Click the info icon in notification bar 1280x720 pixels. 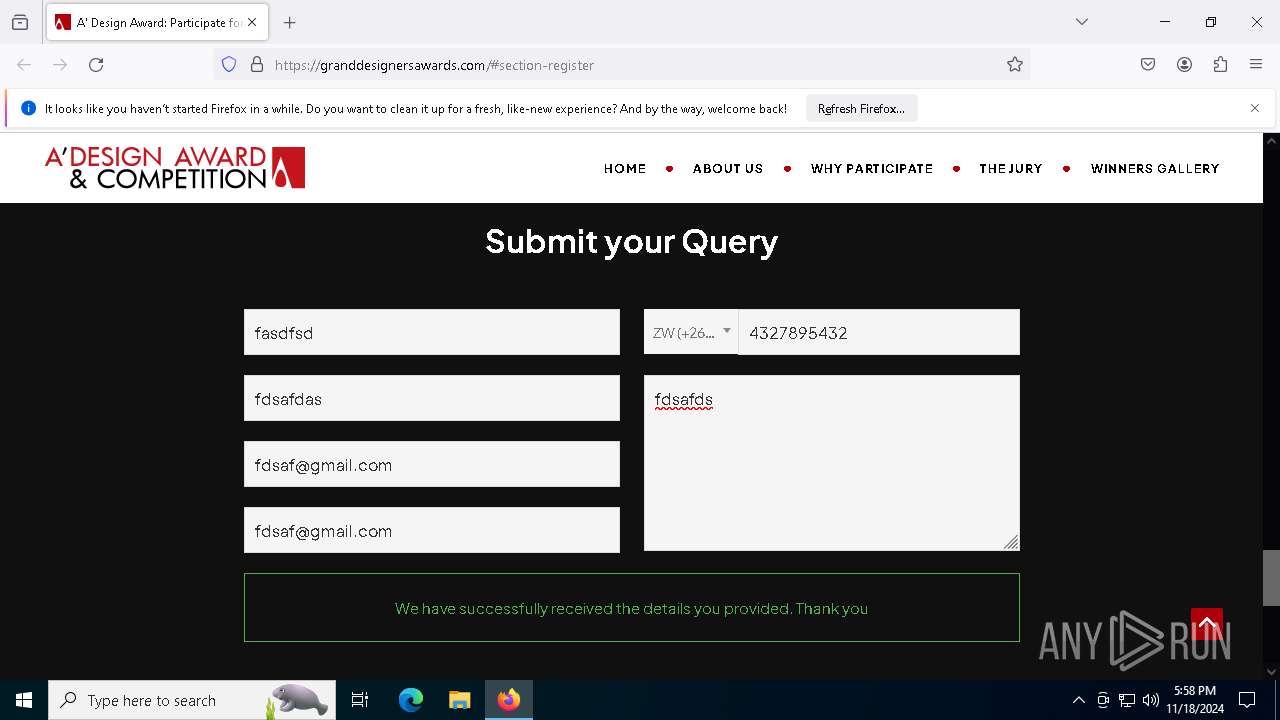tap(28, 108)
